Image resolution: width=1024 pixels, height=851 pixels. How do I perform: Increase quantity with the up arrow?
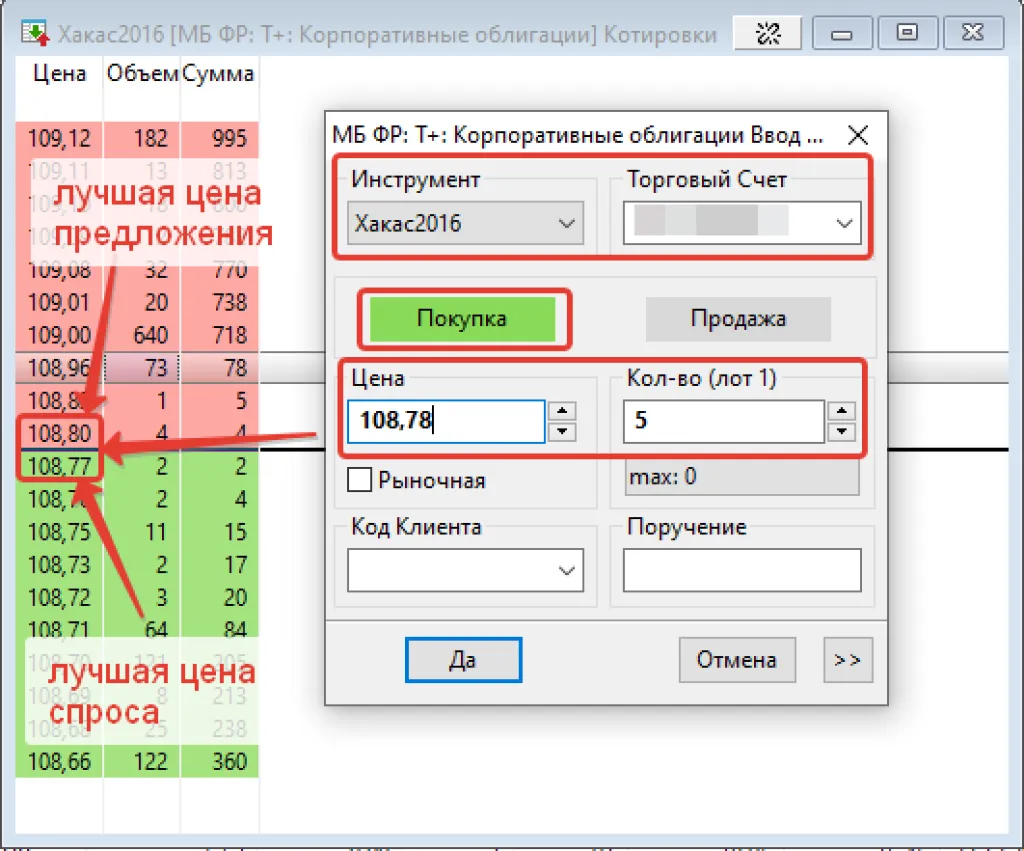pos(843,411)
